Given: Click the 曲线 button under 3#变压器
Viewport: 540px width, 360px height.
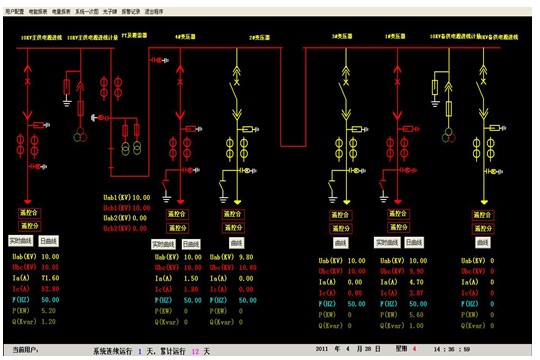Looking at the screenshot, I should pyautogui.click(x=341, y=243).
